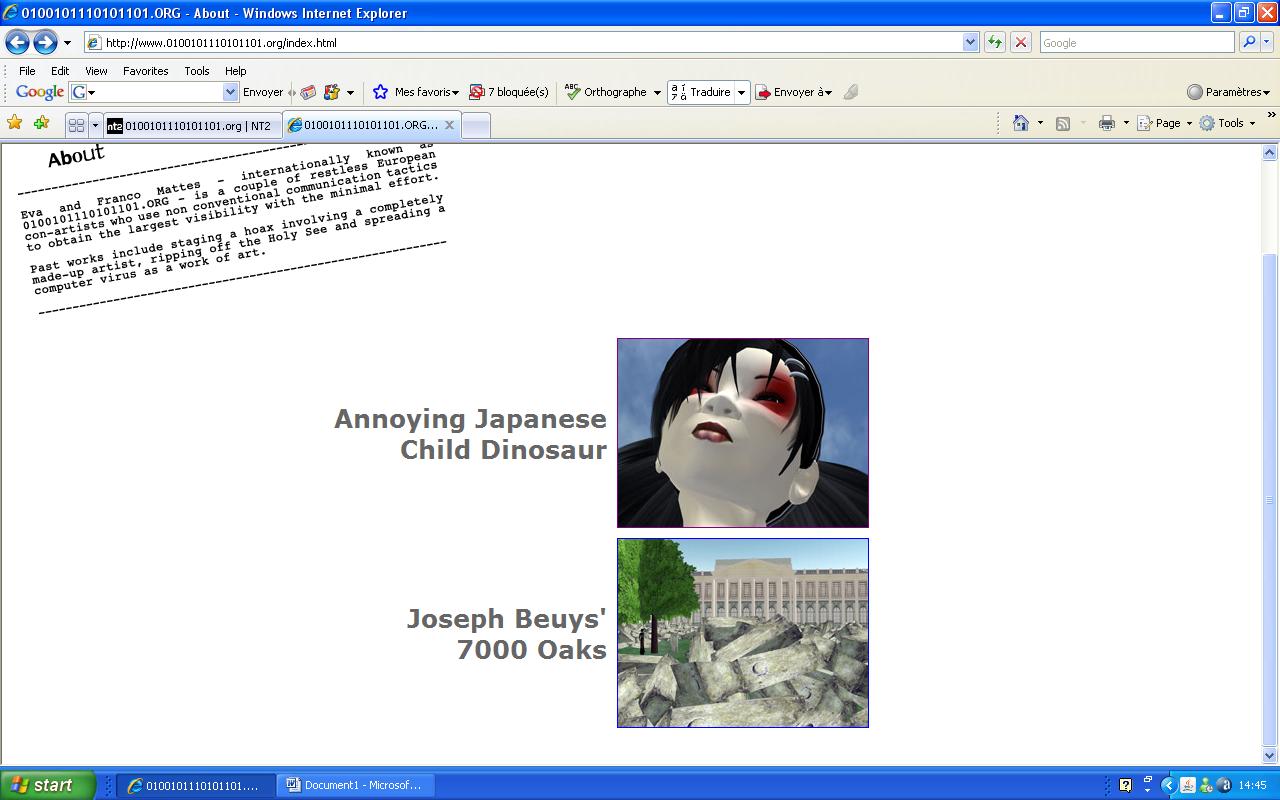Click the Google logo on the toolbar
This screenshot has width=1280, height=800.
pos(40,92)
